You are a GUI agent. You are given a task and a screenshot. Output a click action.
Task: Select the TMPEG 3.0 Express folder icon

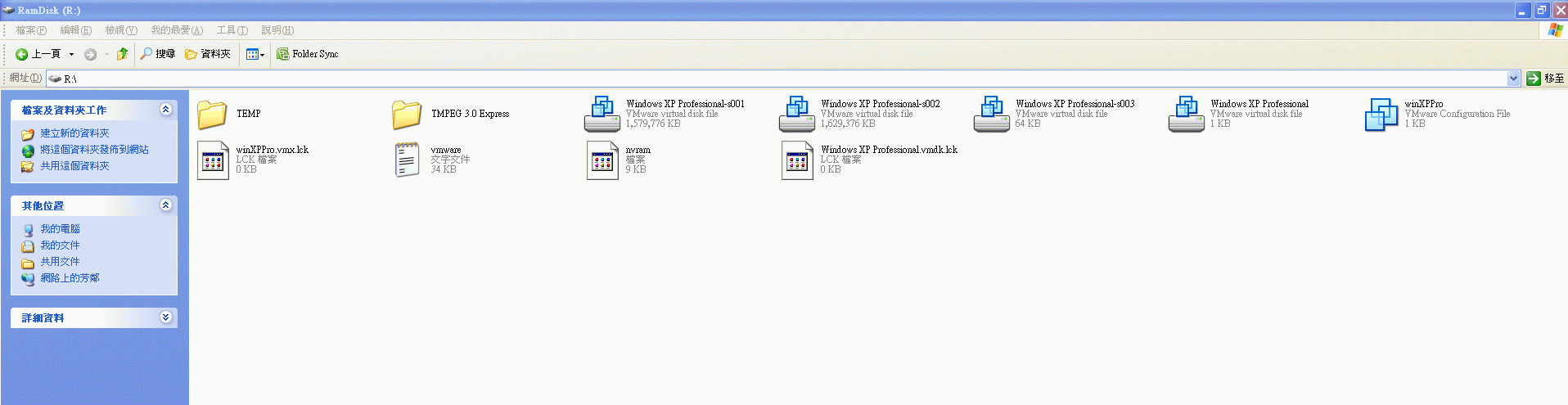tap(407, 115)
